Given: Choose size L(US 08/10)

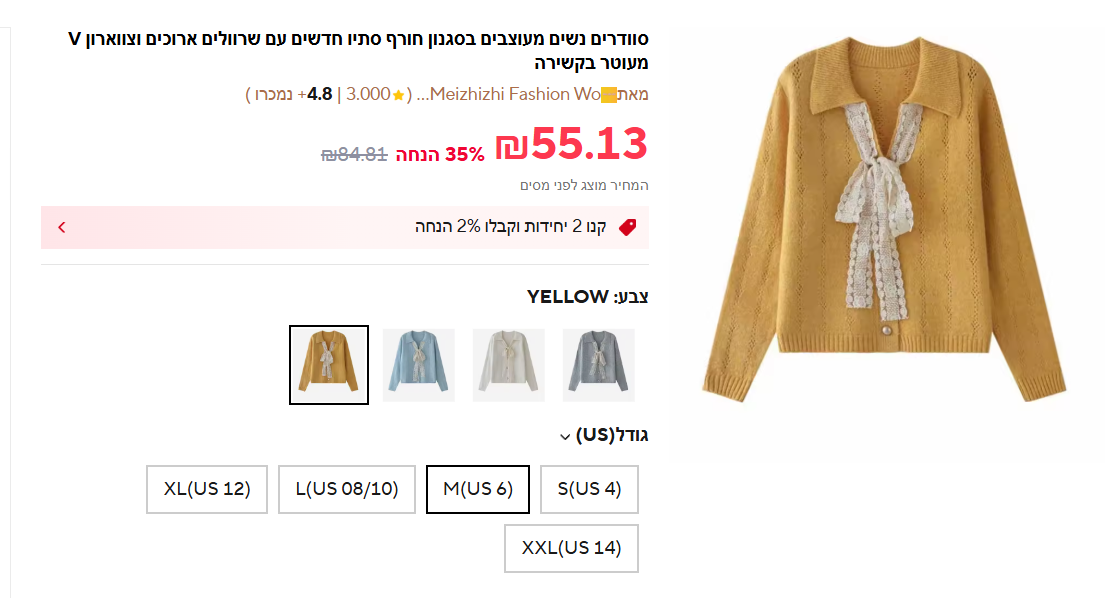Looking at the screenshot, I should pyautogui.click(x=347, y=489).
